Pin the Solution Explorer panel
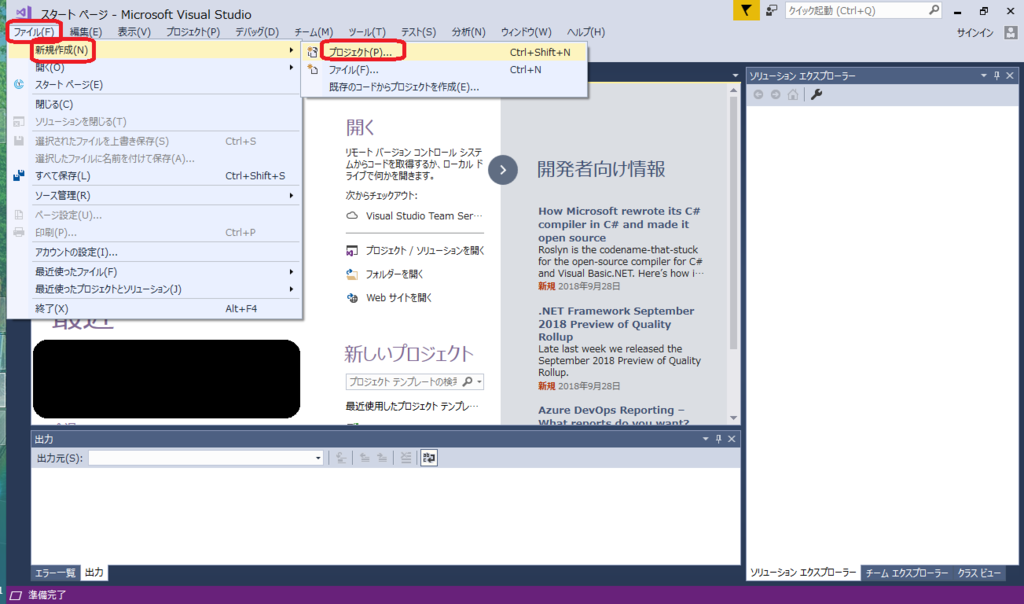 pos(997,76)
